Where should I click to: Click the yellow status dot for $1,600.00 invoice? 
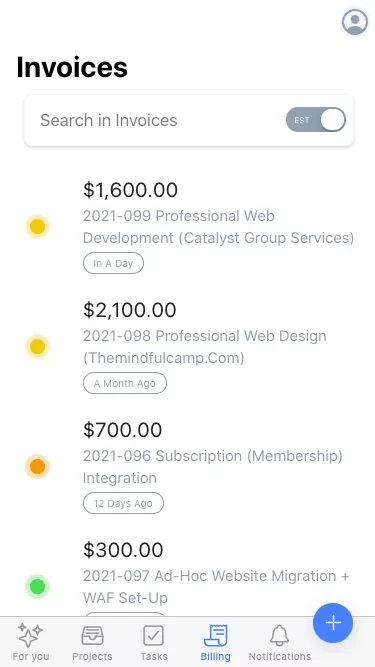tap(37, 226)
